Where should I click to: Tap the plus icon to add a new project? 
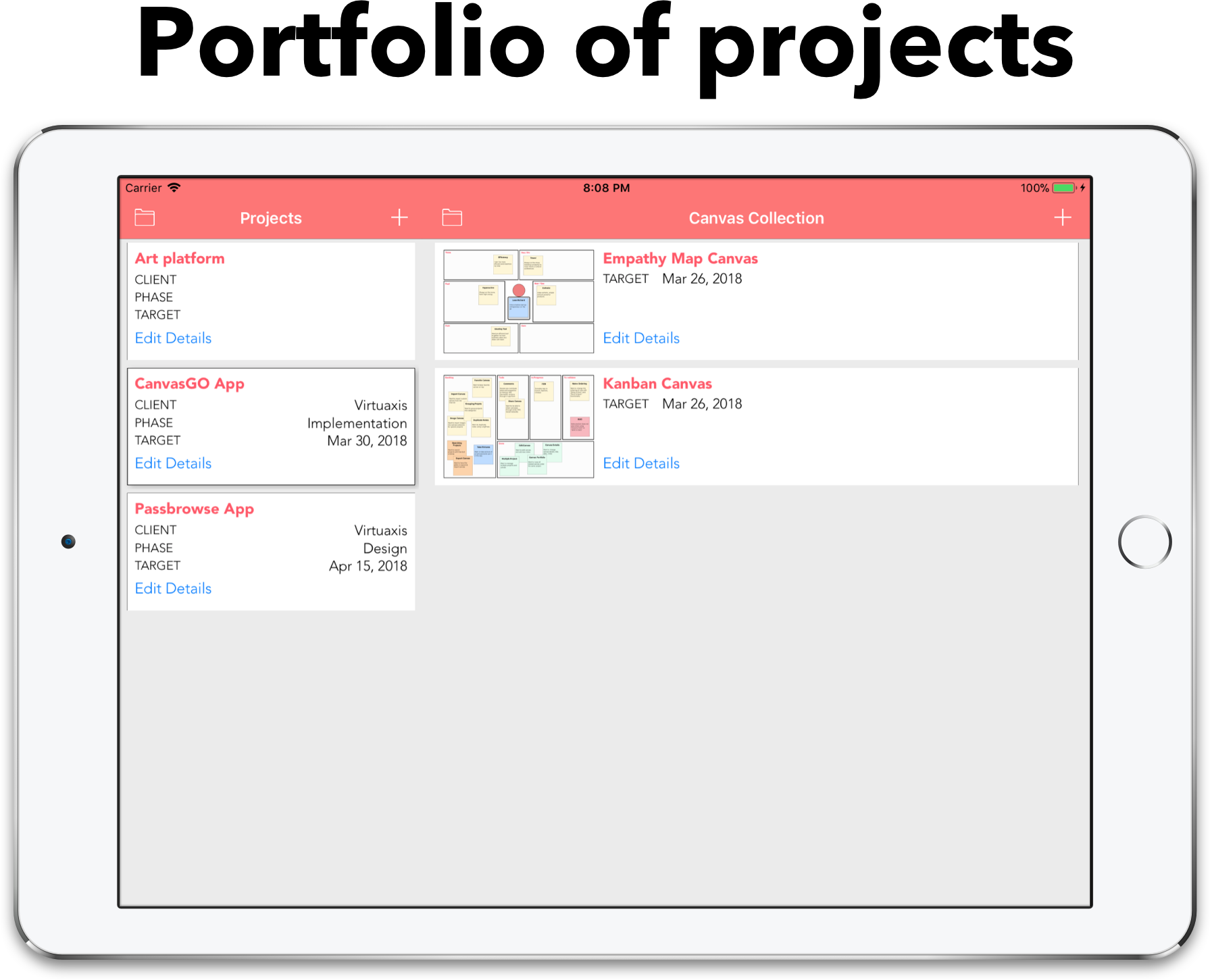click(399, 217)
